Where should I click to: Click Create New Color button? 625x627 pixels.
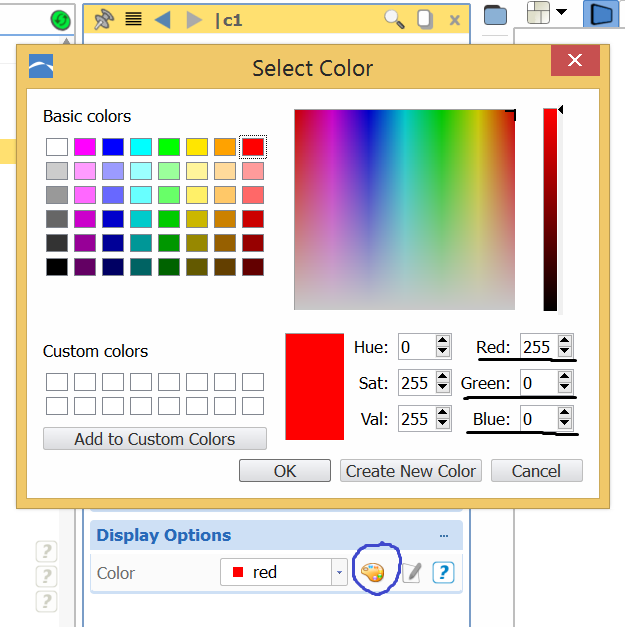coord(411,471)
